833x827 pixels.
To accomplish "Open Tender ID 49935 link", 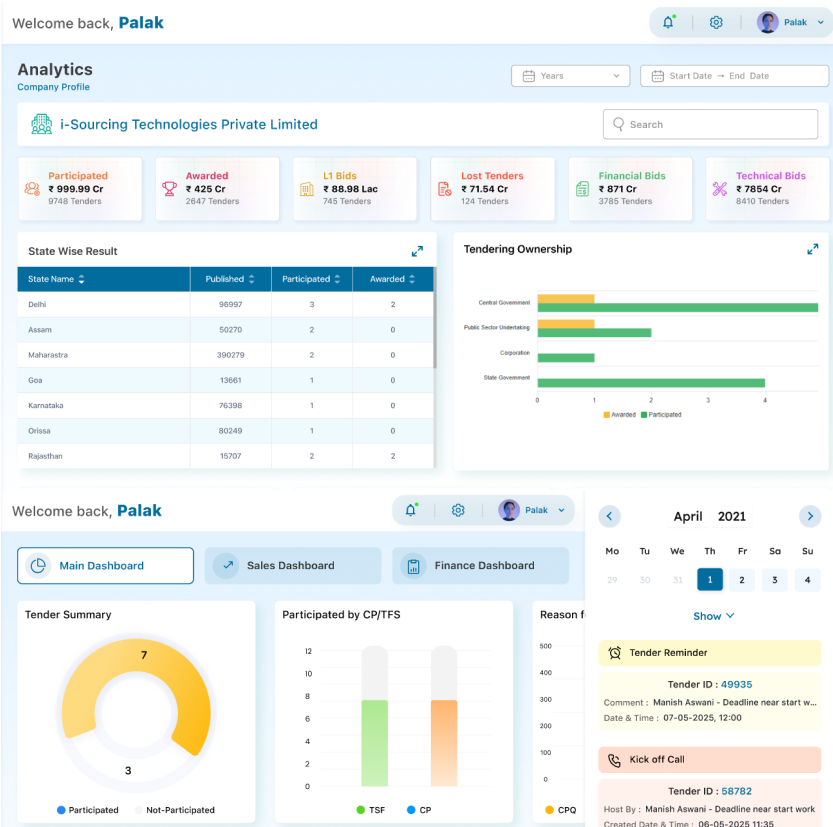I will 736,685.
